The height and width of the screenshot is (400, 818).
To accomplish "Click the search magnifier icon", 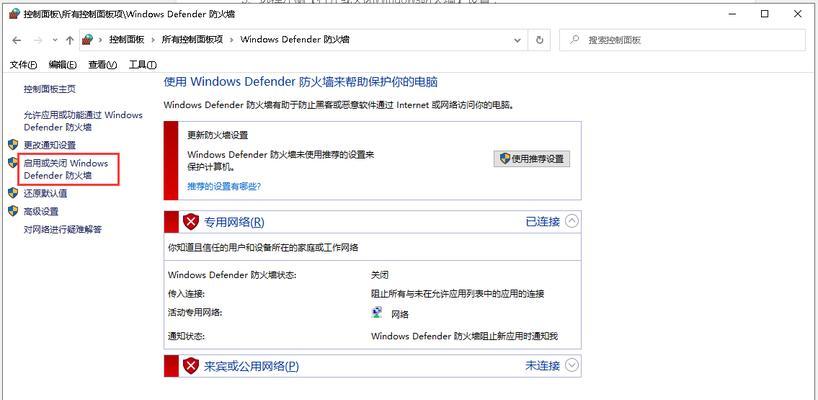I will coord(574,40).
